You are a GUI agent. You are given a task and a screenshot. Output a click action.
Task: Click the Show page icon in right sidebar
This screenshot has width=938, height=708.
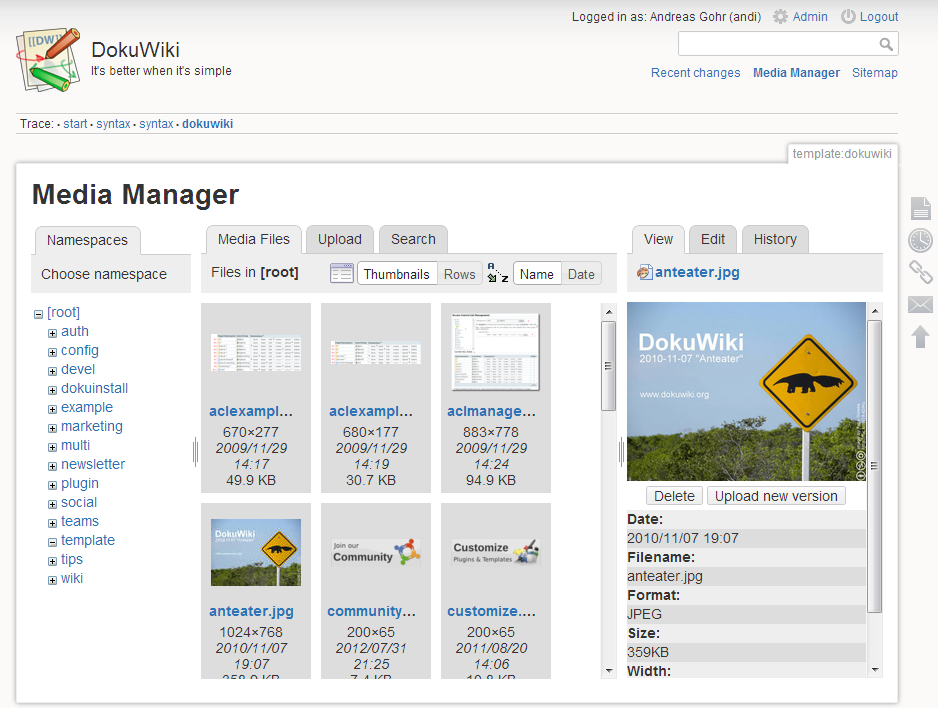tap(920, 208)
